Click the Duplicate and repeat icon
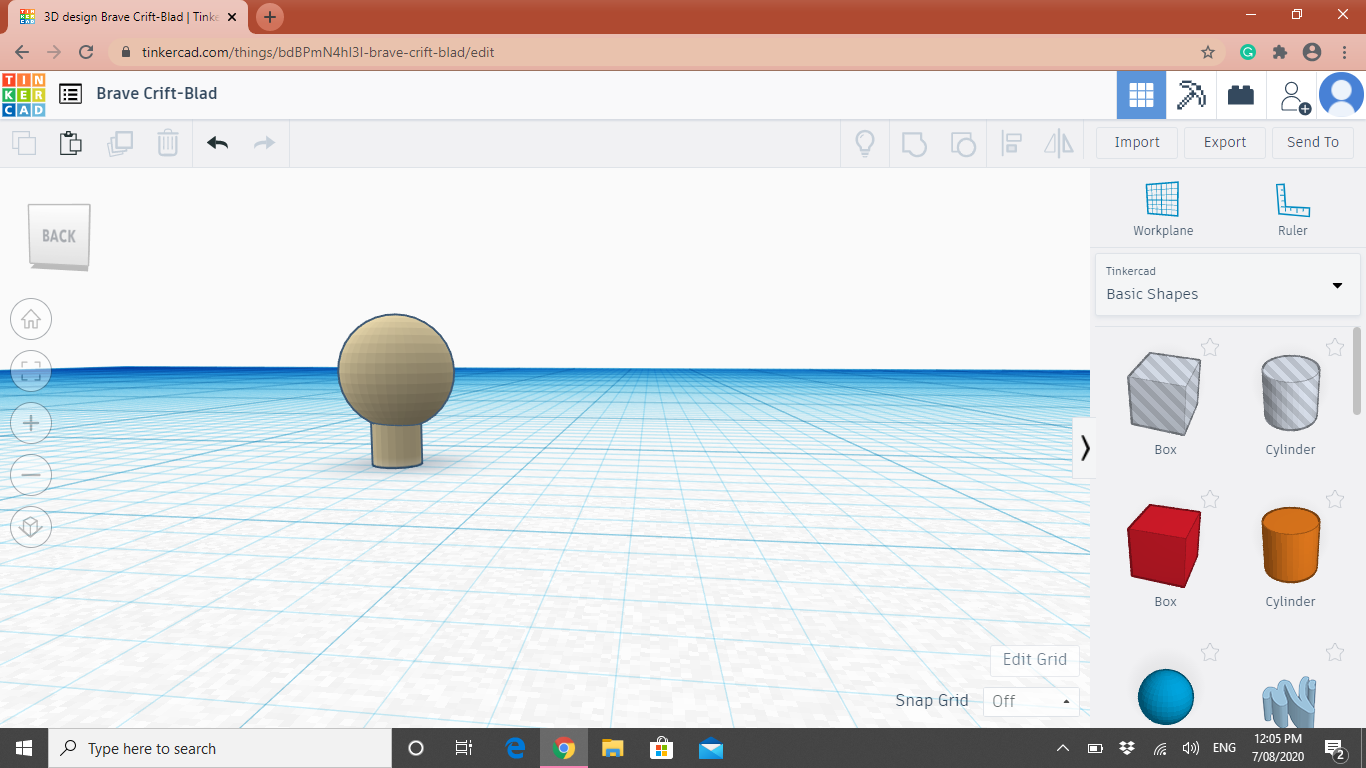 pyautogui.click(x=119, y=143)
